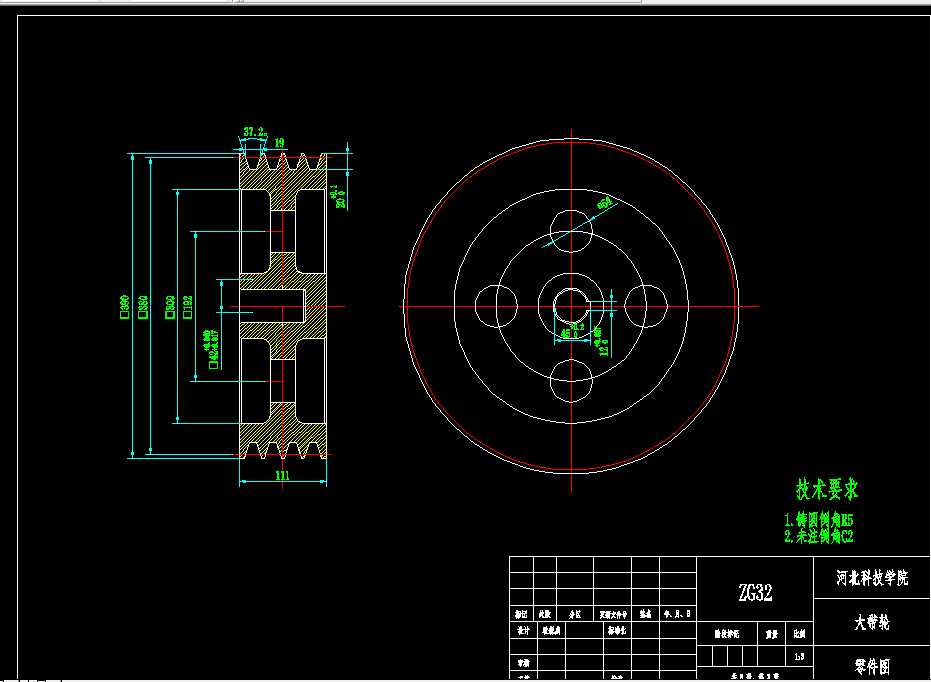
Task: Select the 19 groove pitch dimension
Action: pos(279,142)
